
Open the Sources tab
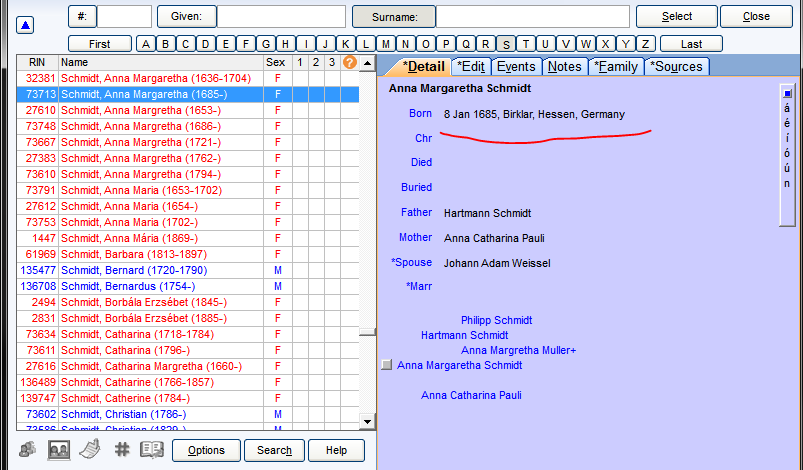point(677,67)
